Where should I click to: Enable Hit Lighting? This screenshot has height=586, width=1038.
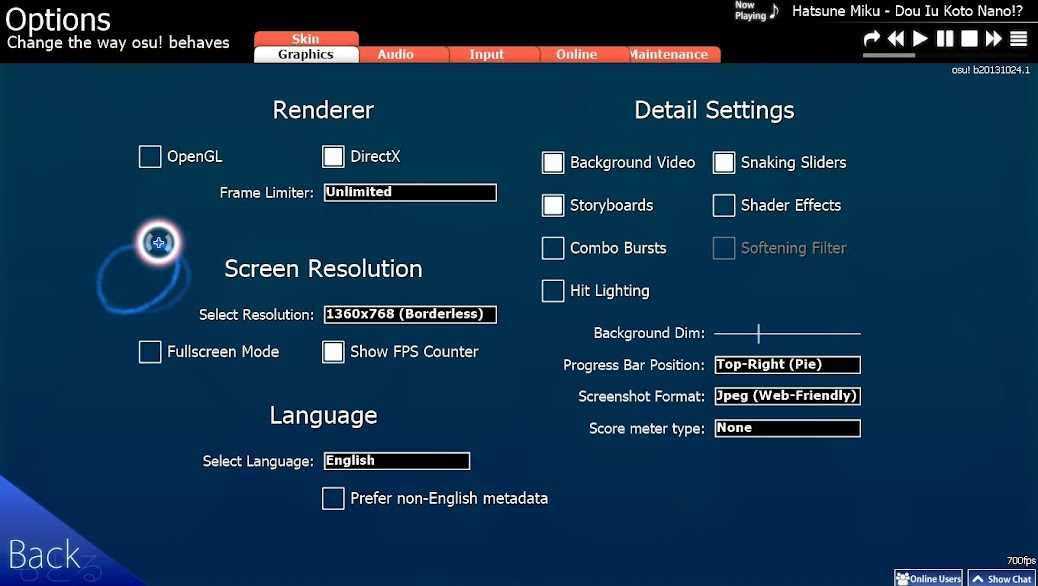553,291
